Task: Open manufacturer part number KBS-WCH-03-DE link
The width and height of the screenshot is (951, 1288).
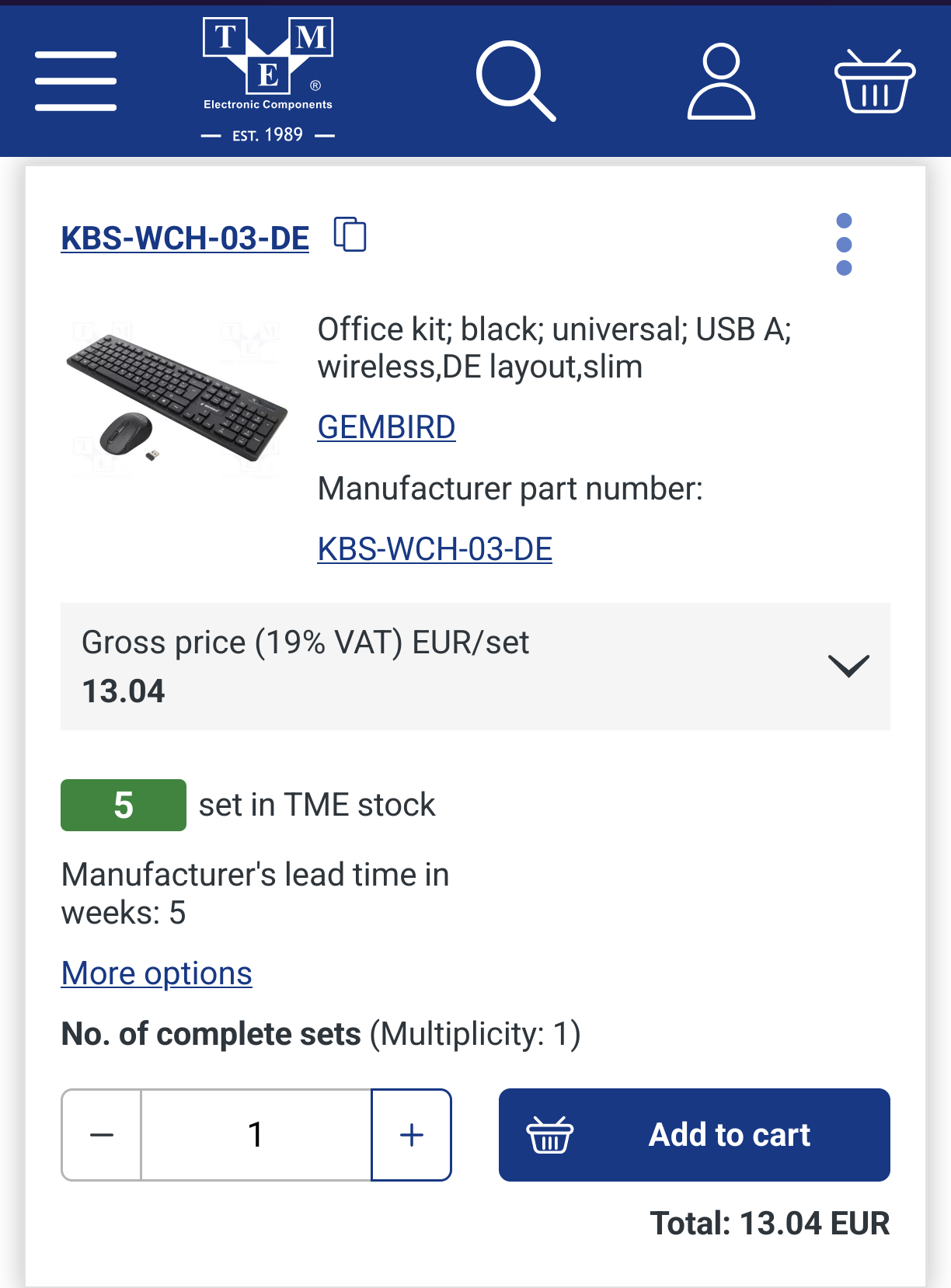Action: click(434, 549)
